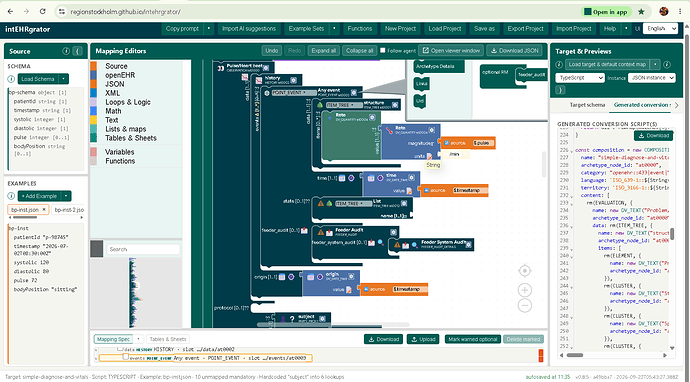The width and height of the screenshot is (690, 382).
Task: Click Open viewer window button
Action: [x=451, y=51]
